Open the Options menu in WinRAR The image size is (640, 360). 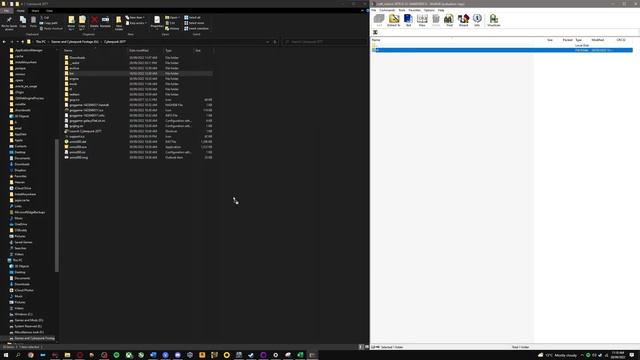tap(429, 10)
